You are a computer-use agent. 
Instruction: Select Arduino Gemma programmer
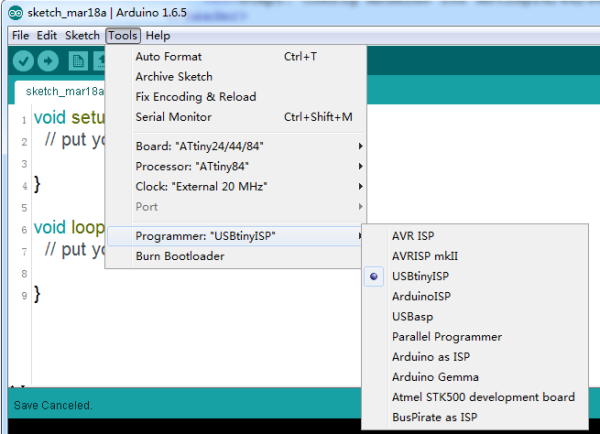click(x=474, y=377)
